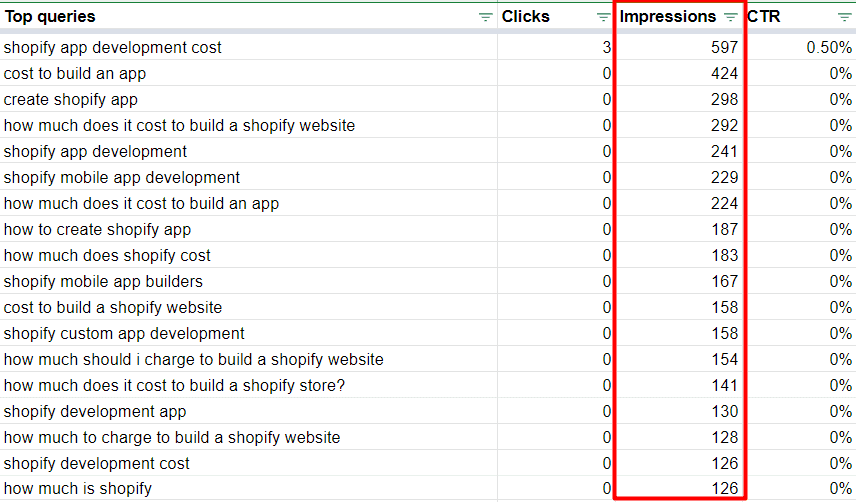Click the impressions value 597

[724, 48]
